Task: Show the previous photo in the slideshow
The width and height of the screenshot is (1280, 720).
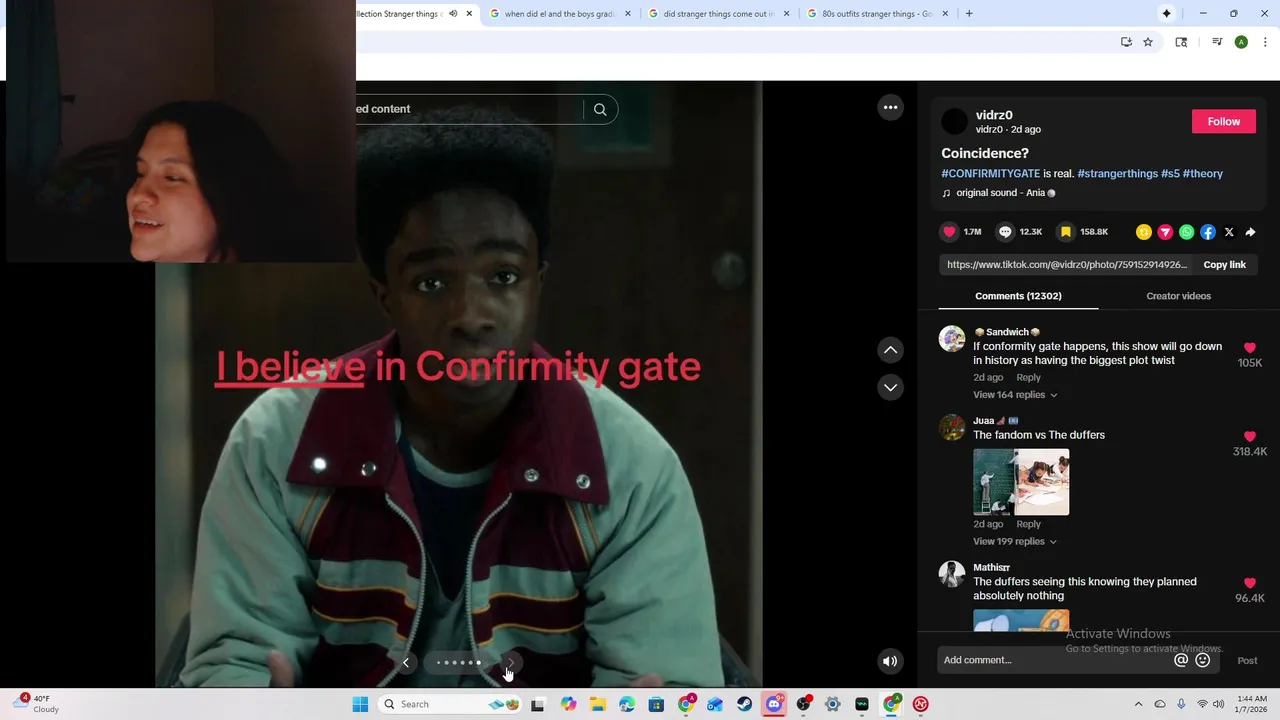Action: click(406, 662)
